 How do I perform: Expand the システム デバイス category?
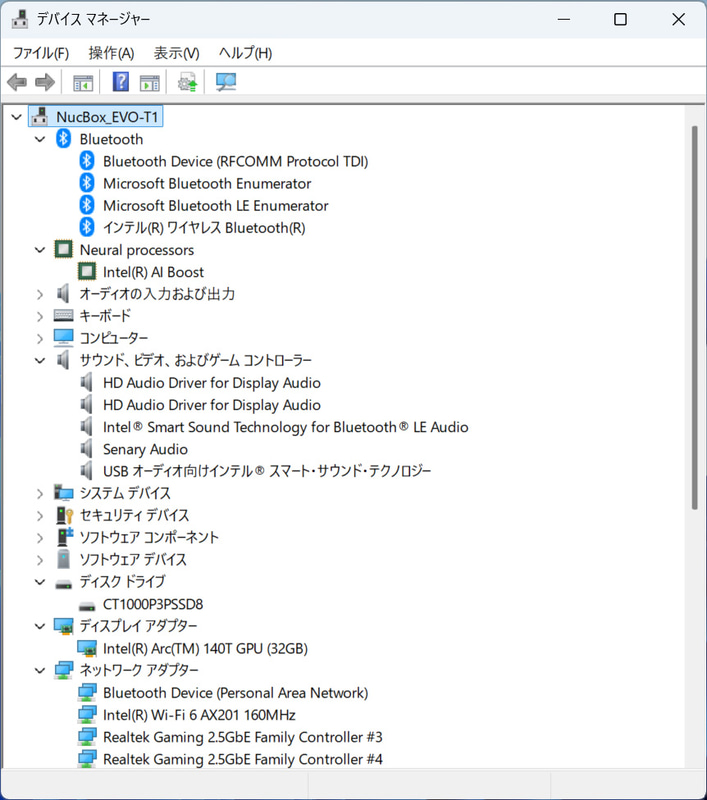tap(40, 493)
